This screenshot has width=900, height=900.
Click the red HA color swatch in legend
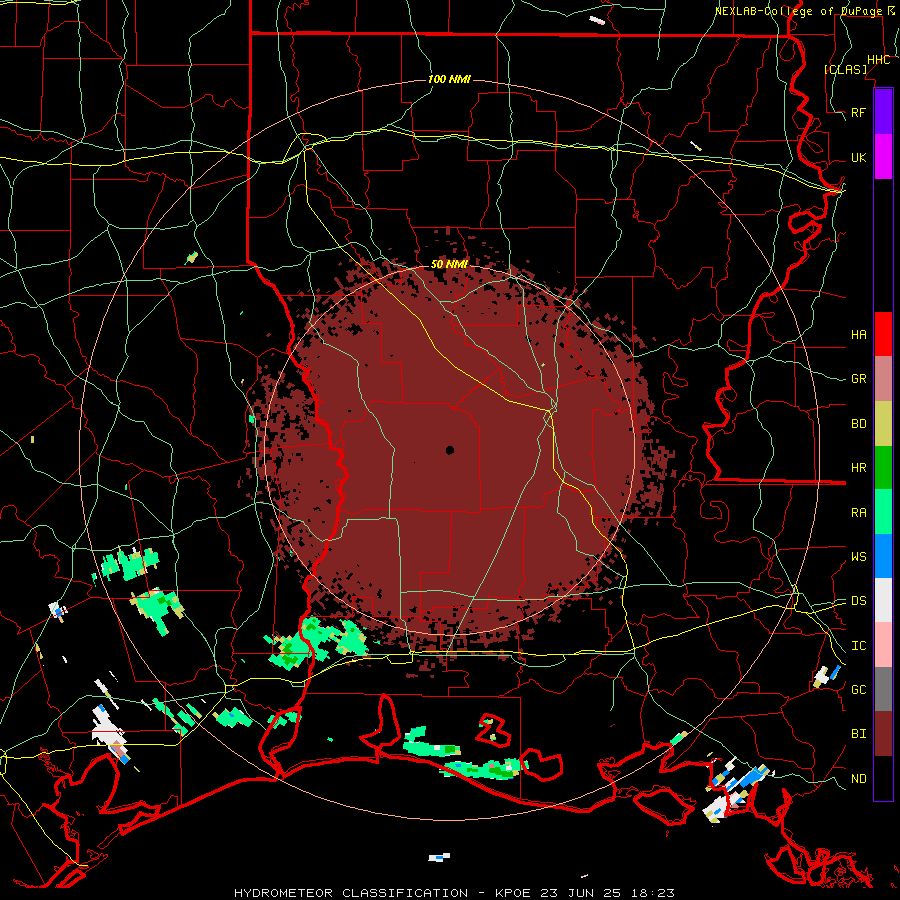point(883,334)
